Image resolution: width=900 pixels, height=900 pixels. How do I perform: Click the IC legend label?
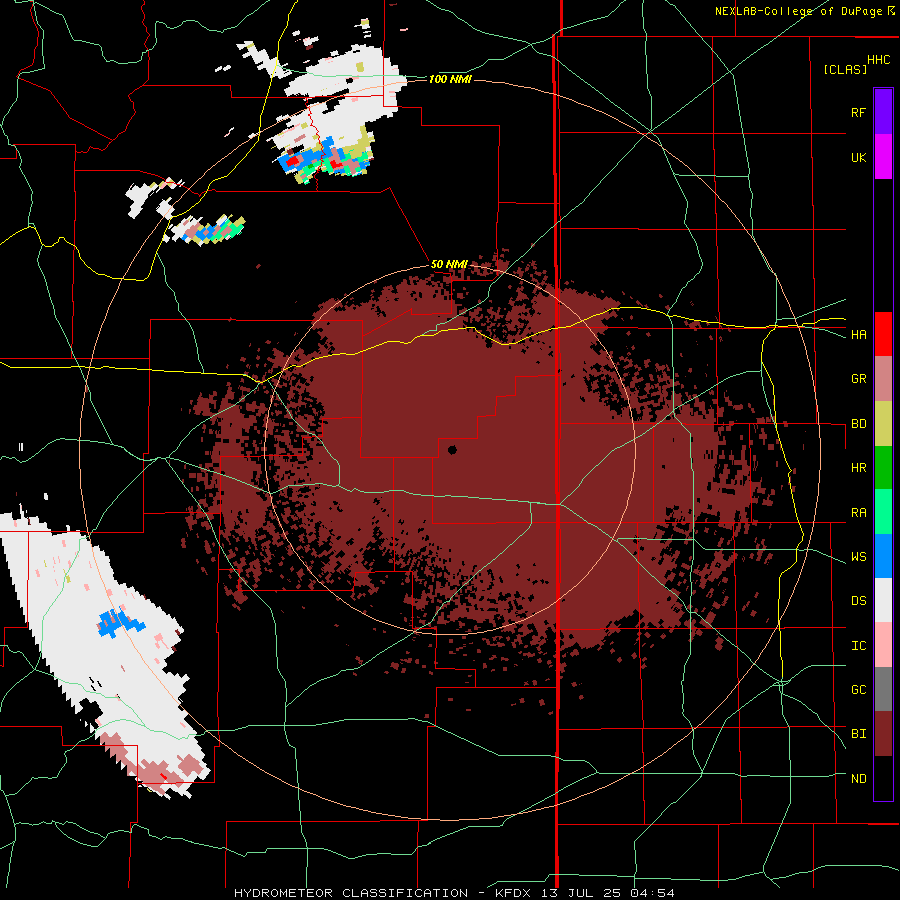pos(858,646)
